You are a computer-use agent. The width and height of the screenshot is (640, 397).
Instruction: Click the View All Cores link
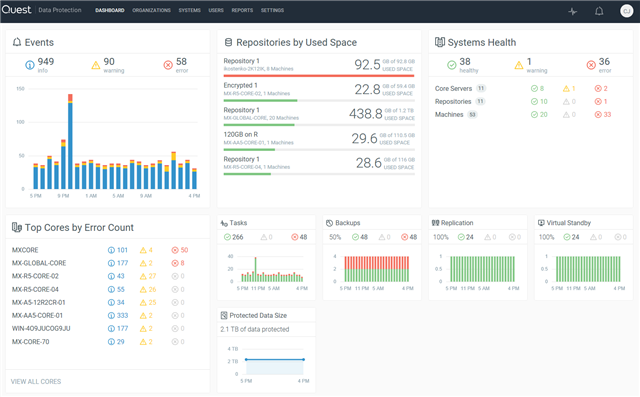pyautogui.click(x=36, y=381)
